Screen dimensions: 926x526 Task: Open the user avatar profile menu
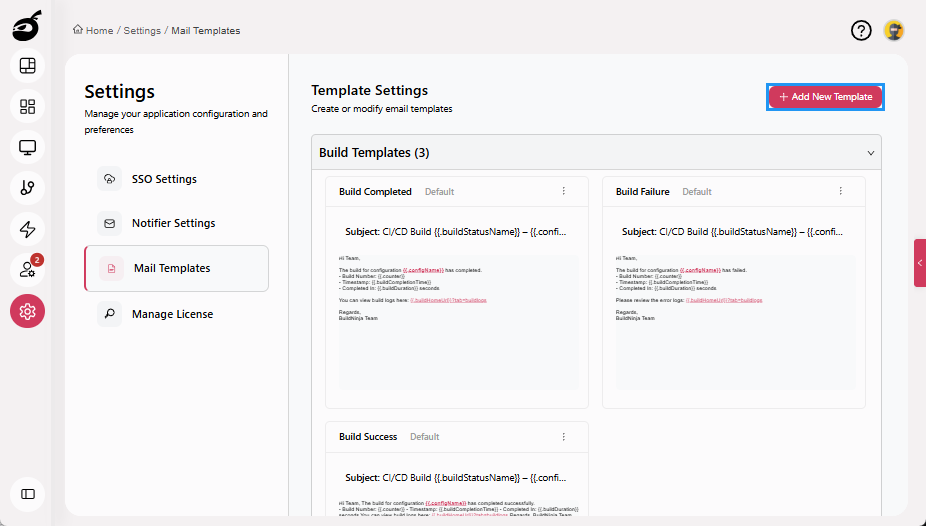pyautogui.click(x=894, y=31)
